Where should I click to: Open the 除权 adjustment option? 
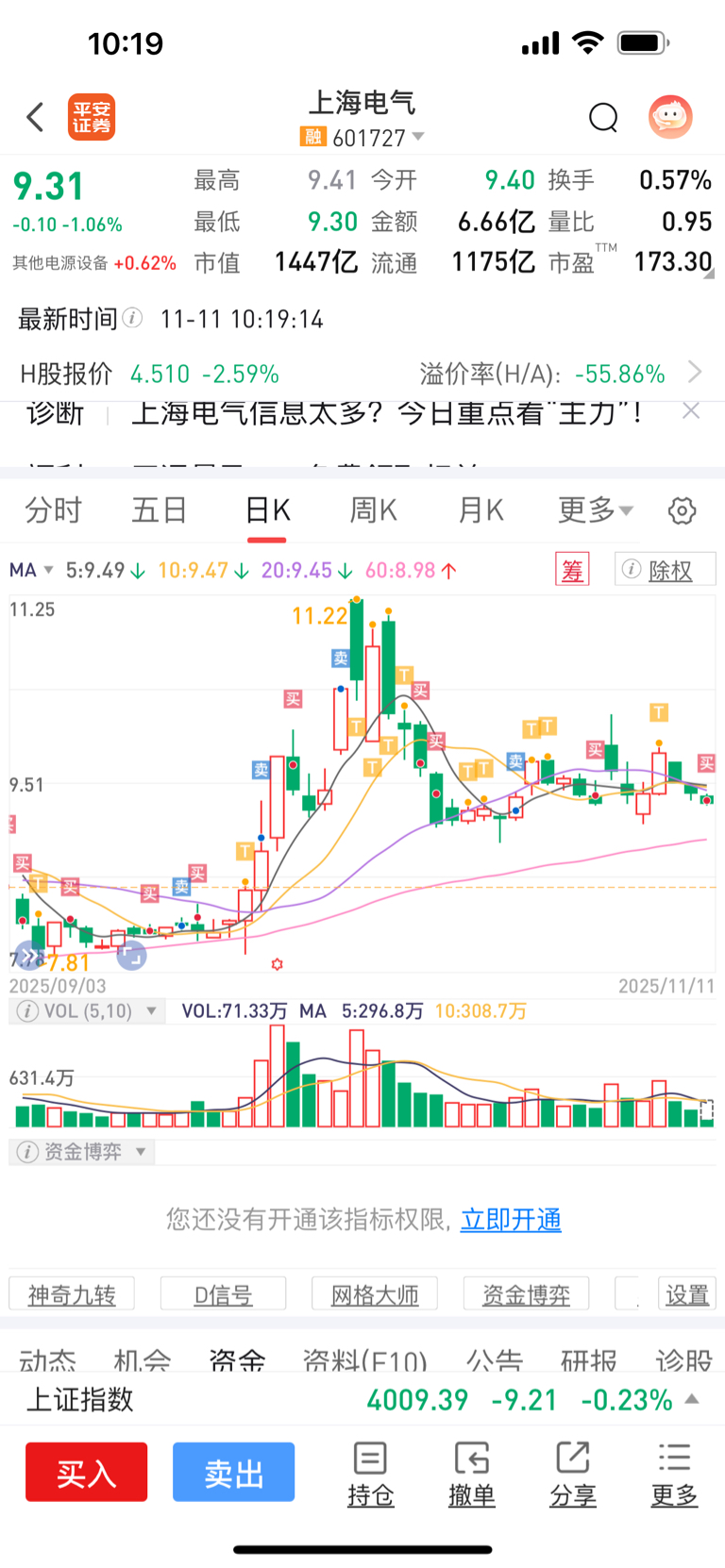point(665,570)
